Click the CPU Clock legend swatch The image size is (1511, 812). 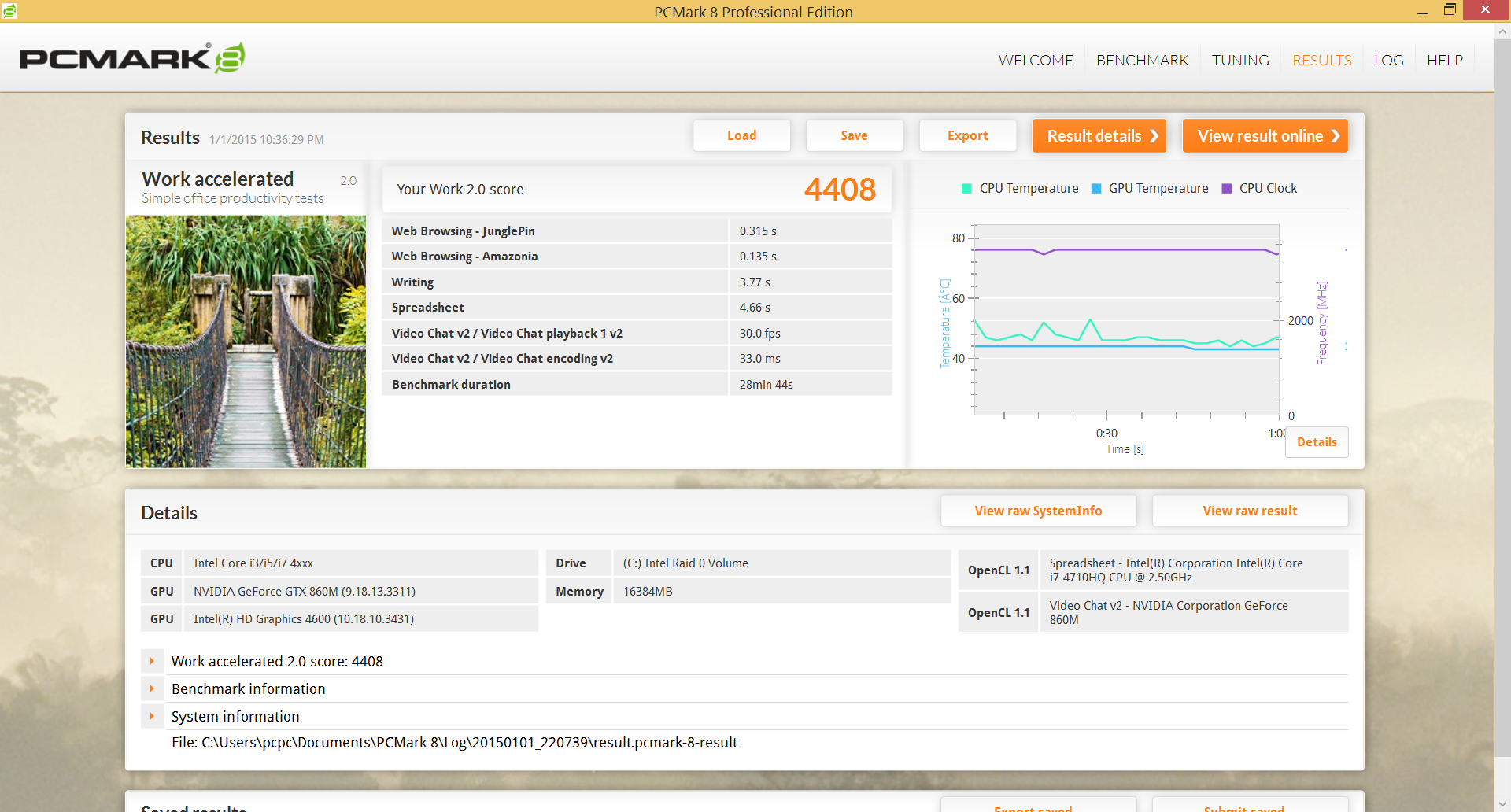point(1226,189)
